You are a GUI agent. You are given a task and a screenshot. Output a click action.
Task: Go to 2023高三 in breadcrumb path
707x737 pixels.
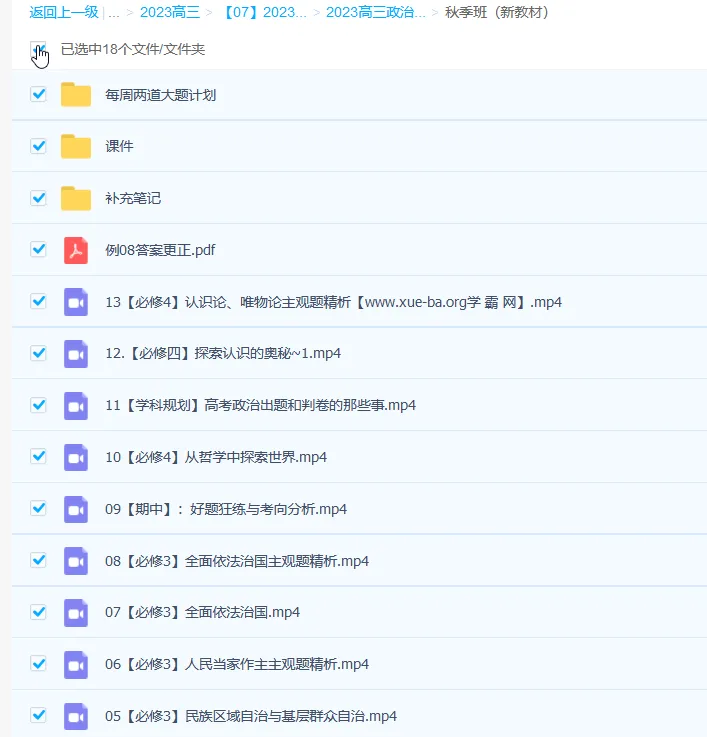point(170,13)
